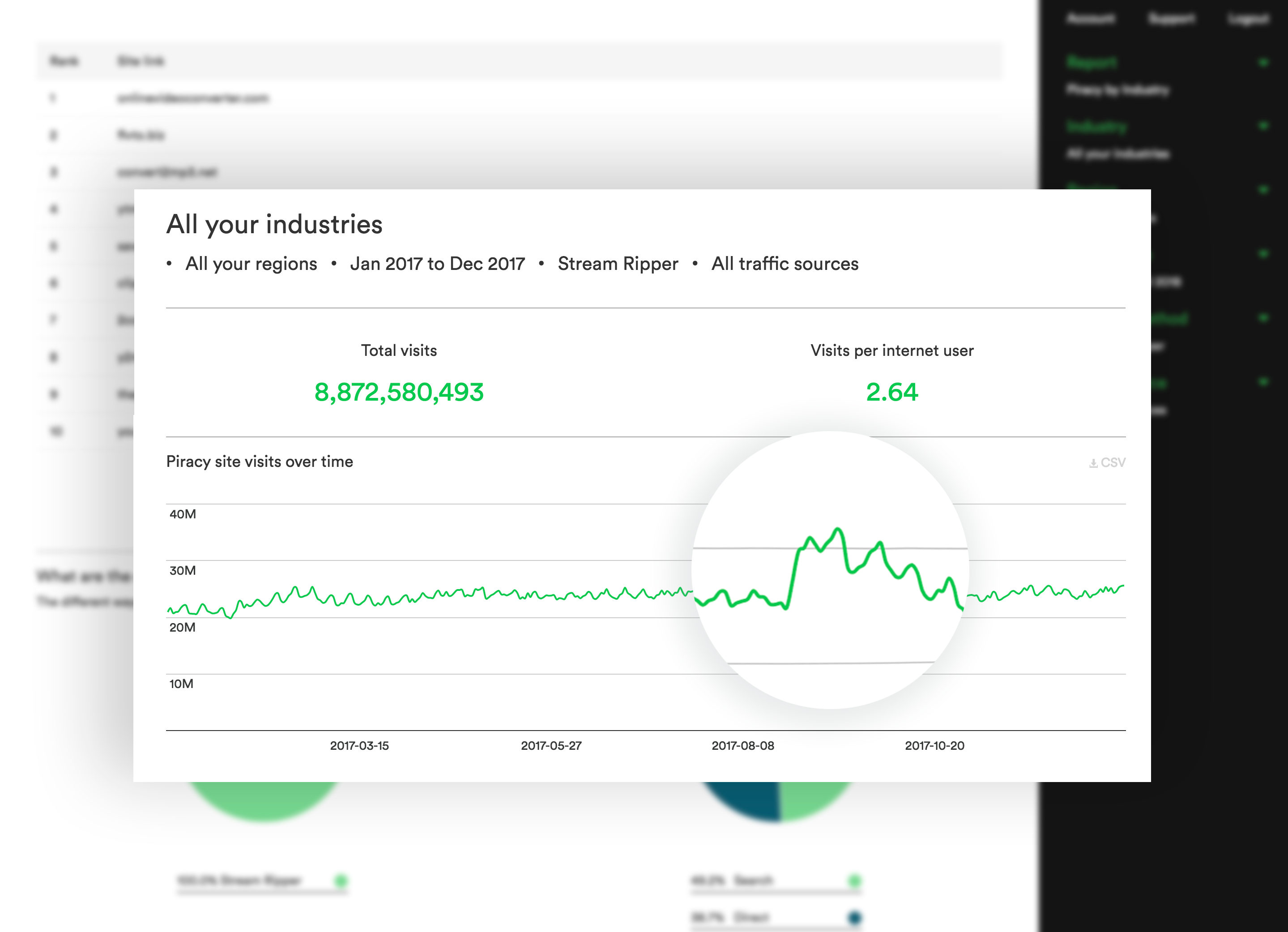Screen dimensions: 1288x932
Task: Click the dark blue slice of pie chart
Action: pyautogui.click(x=748, y=799)
